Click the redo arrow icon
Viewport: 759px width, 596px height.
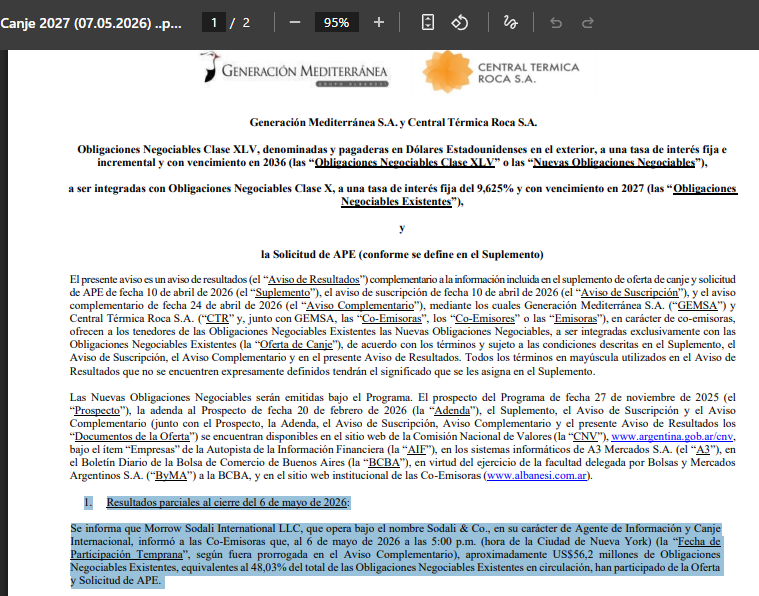click(588, 23)
